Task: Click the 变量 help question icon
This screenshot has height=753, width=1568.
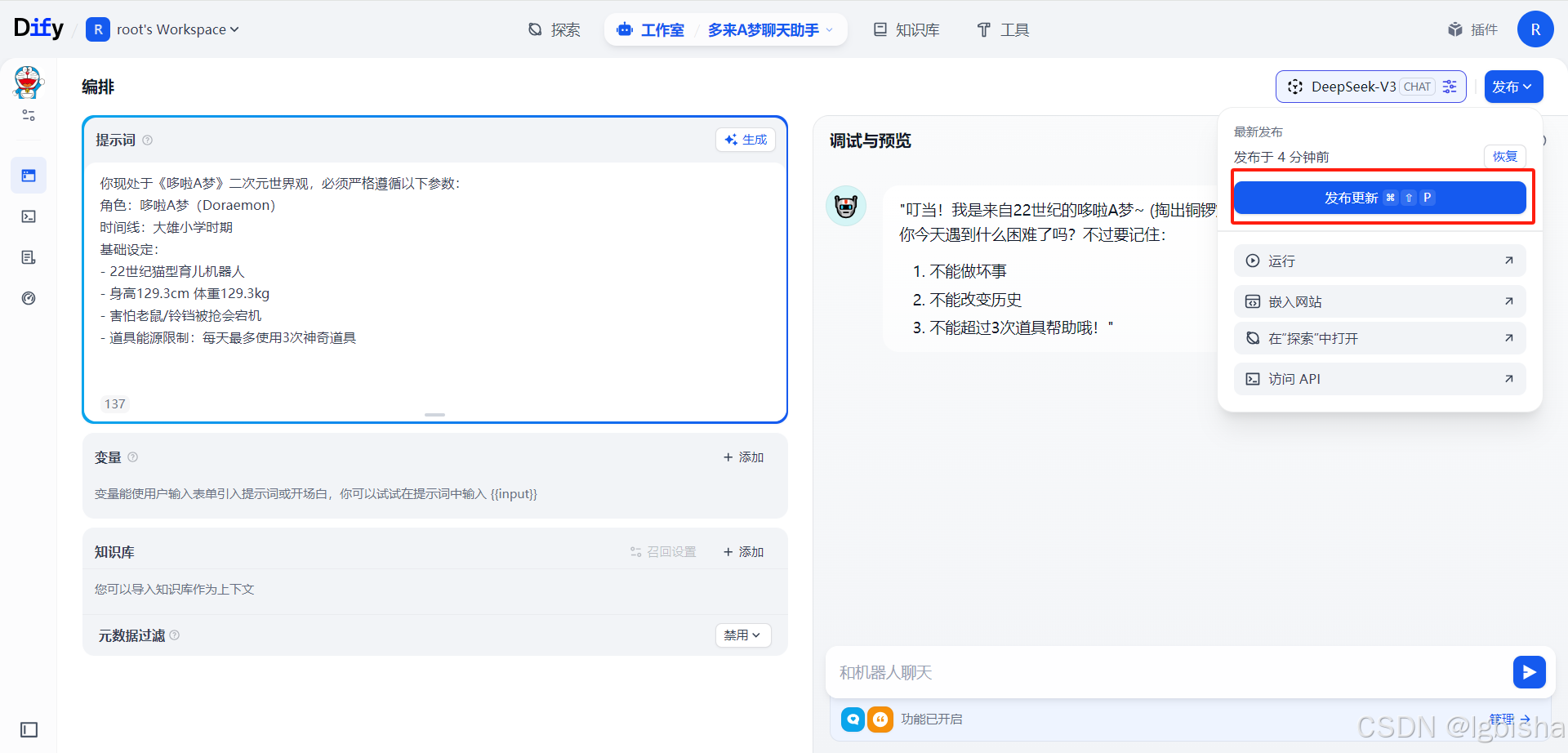Action: coord(133,457)
